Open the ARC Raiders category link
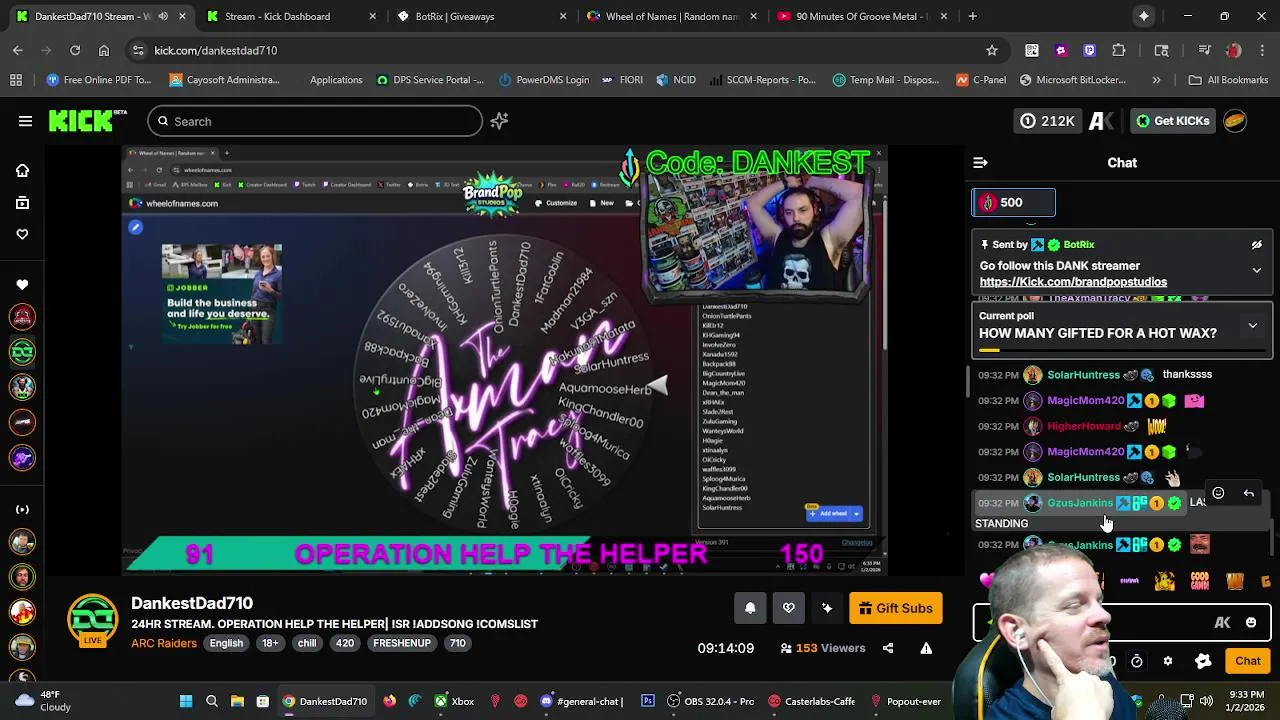1280x720 pixels. pos(164,644)
